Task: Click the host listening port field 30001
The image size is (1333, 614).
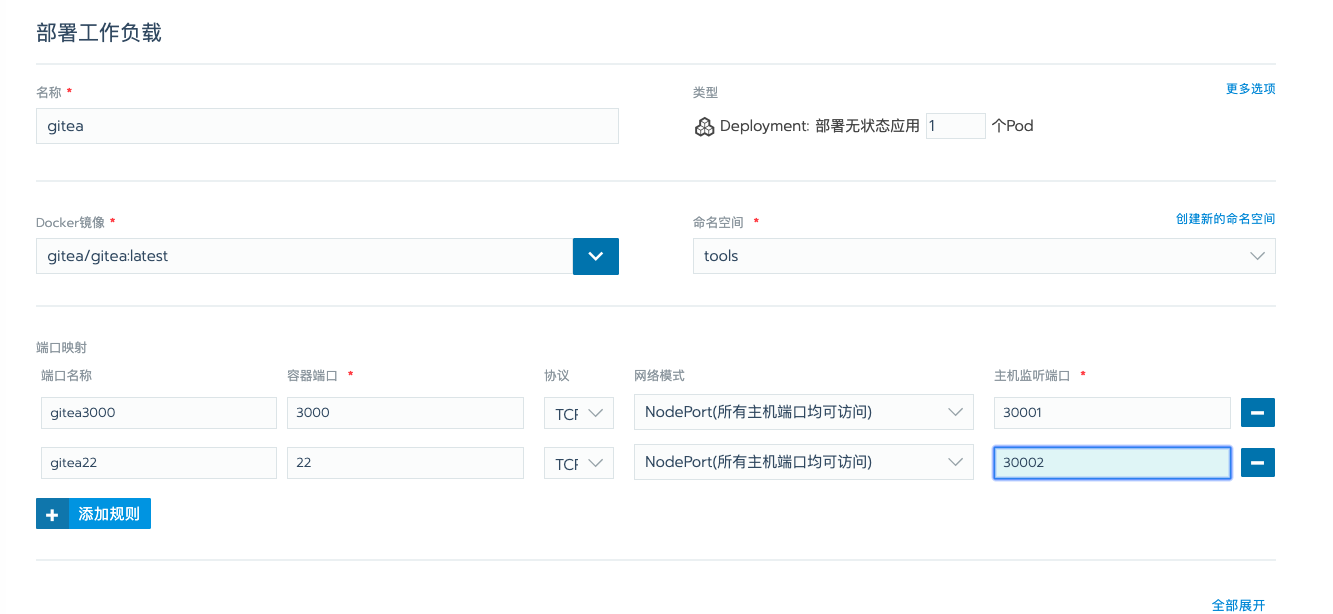Action: [x=1112, y=412]
